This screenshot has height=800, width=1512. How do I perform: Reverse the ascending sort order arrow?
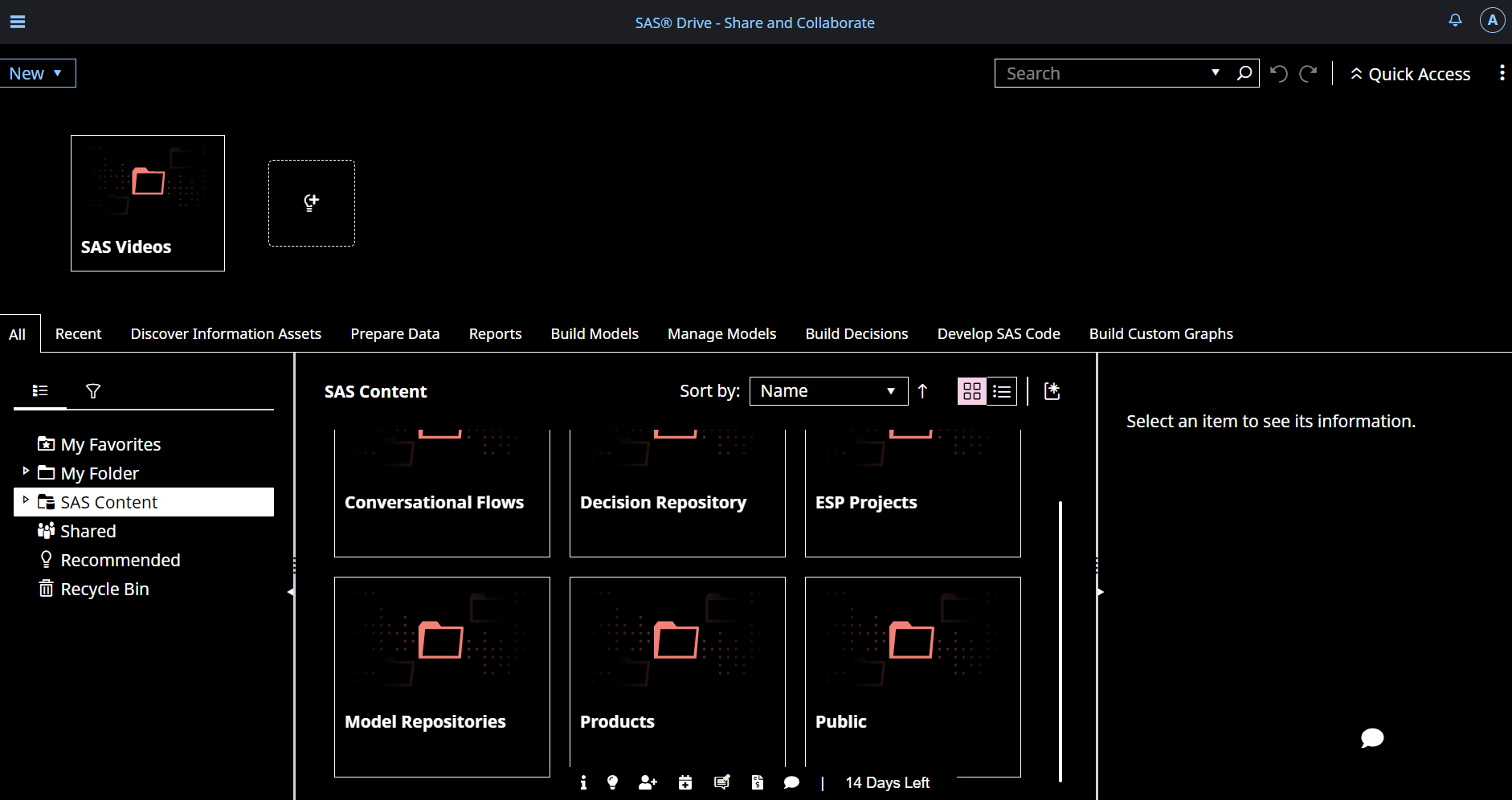pos(922,391)
